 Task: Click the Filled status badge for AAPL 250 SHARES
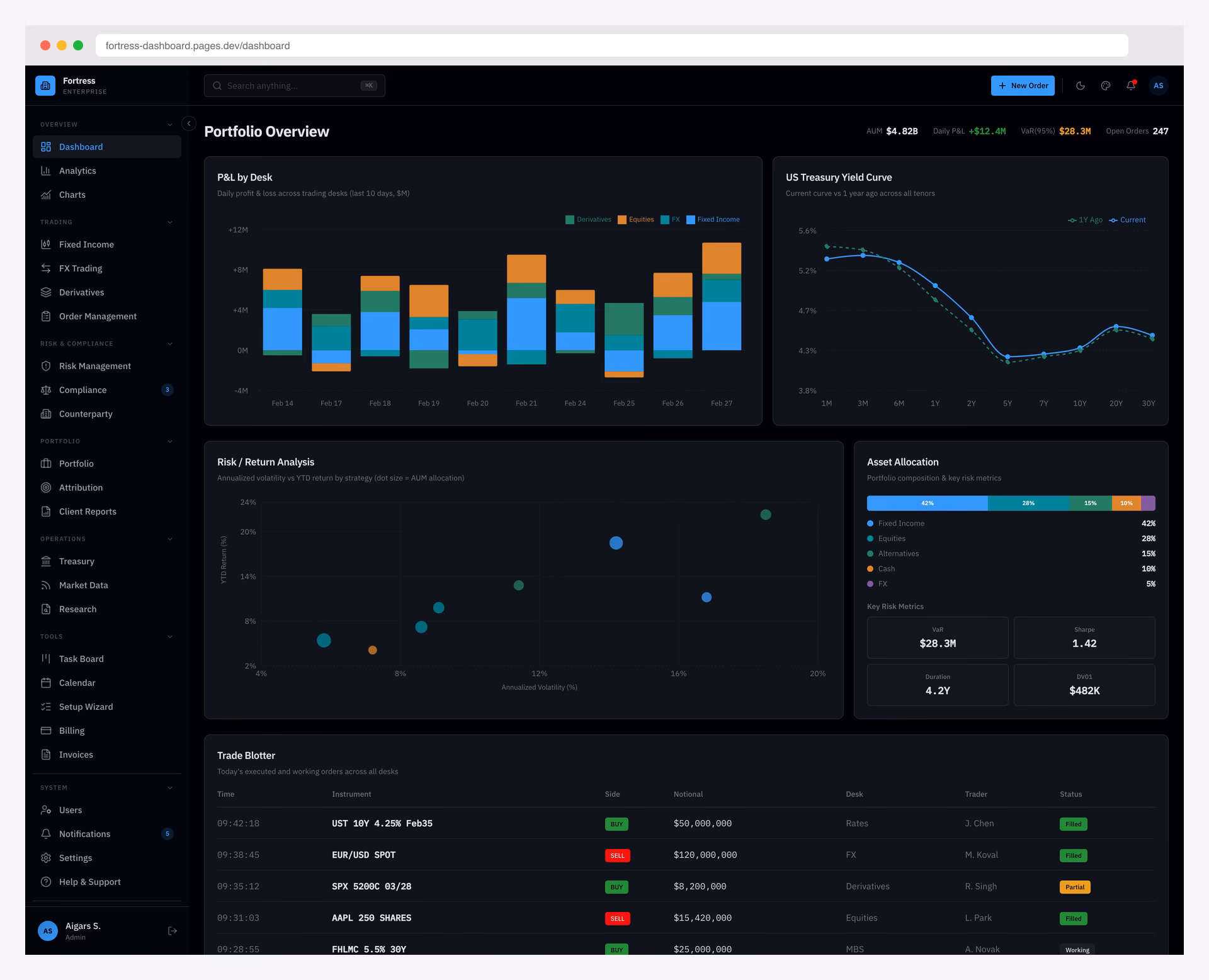tap(1074, 918)
